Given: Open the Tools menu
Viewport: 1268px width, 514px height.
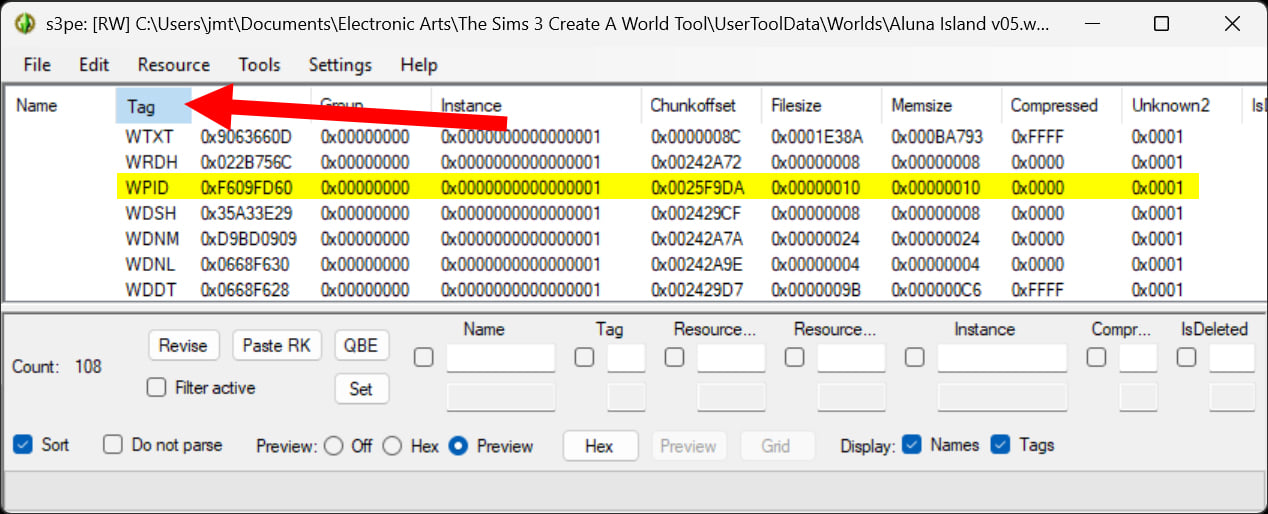Looking at the screenshot, I should tap(259, 65).
